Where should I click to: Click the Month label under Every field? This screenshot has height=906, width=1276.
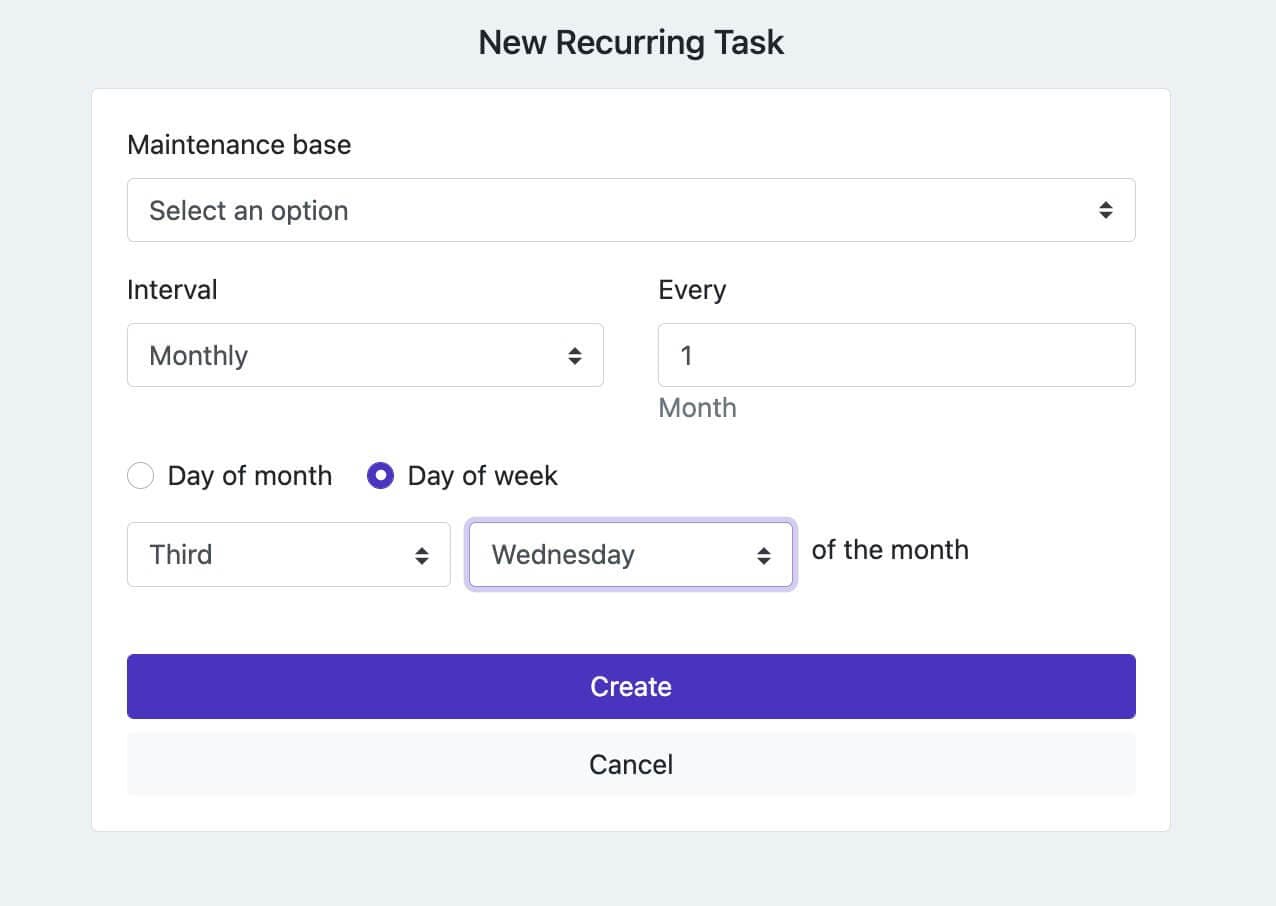(697, 407)
